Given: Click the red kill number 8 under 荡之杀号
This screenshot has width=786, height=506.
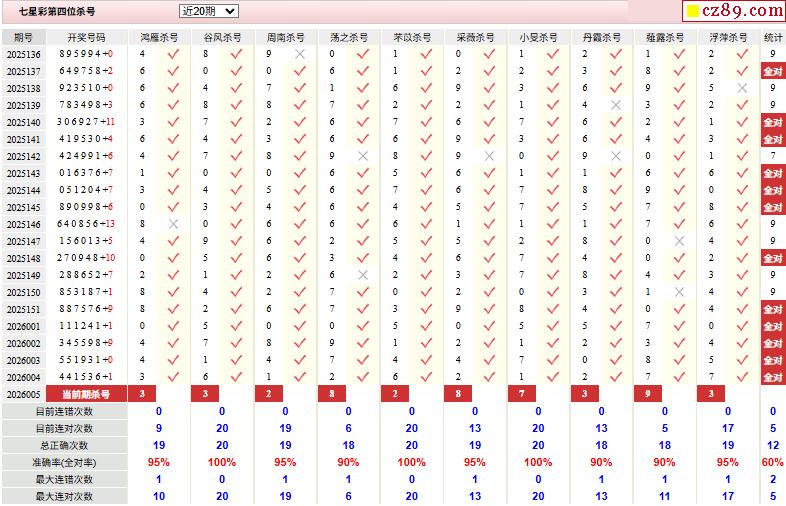Looking at the screenshot, I should tap(332, 394).
